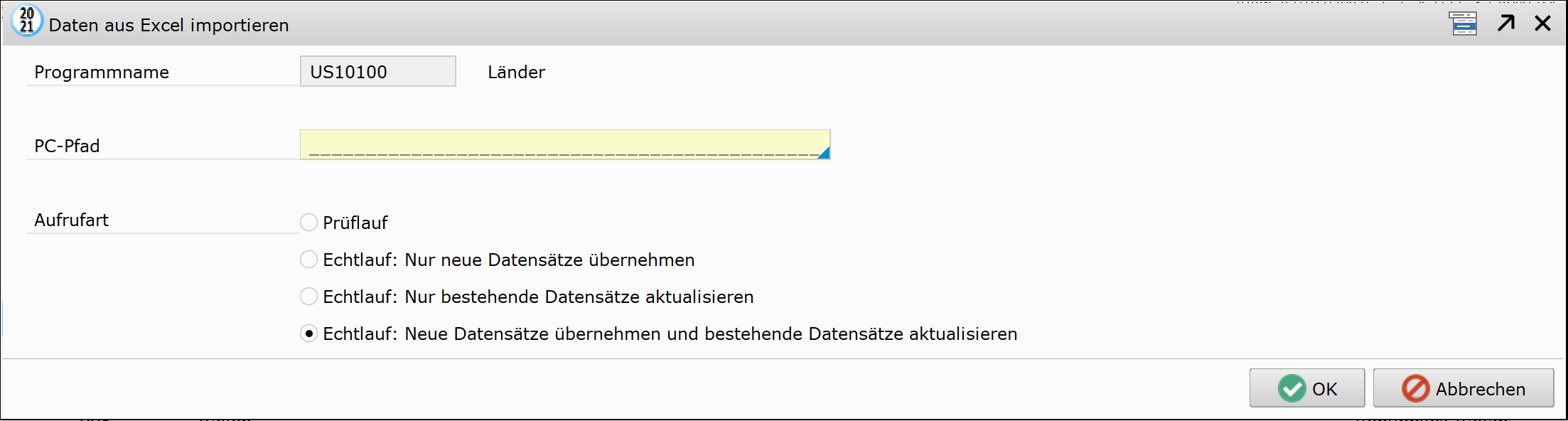Open file chooser via blue corner triangle
This screenshot has width=1568, height=421.
coord(824,153)
